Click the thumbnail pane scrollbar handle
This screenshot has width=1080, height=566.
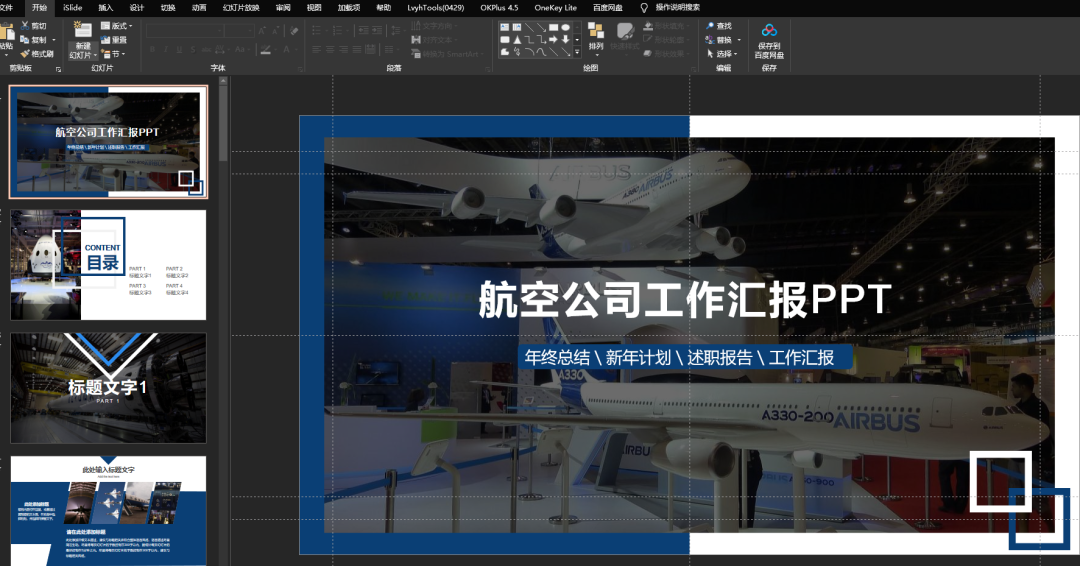pyautogui.click(x=223, y=123)
